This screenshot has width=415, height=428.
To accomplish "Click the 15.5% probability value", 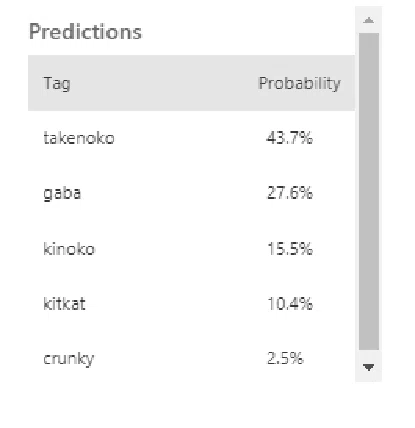I will tap(290, 248).
